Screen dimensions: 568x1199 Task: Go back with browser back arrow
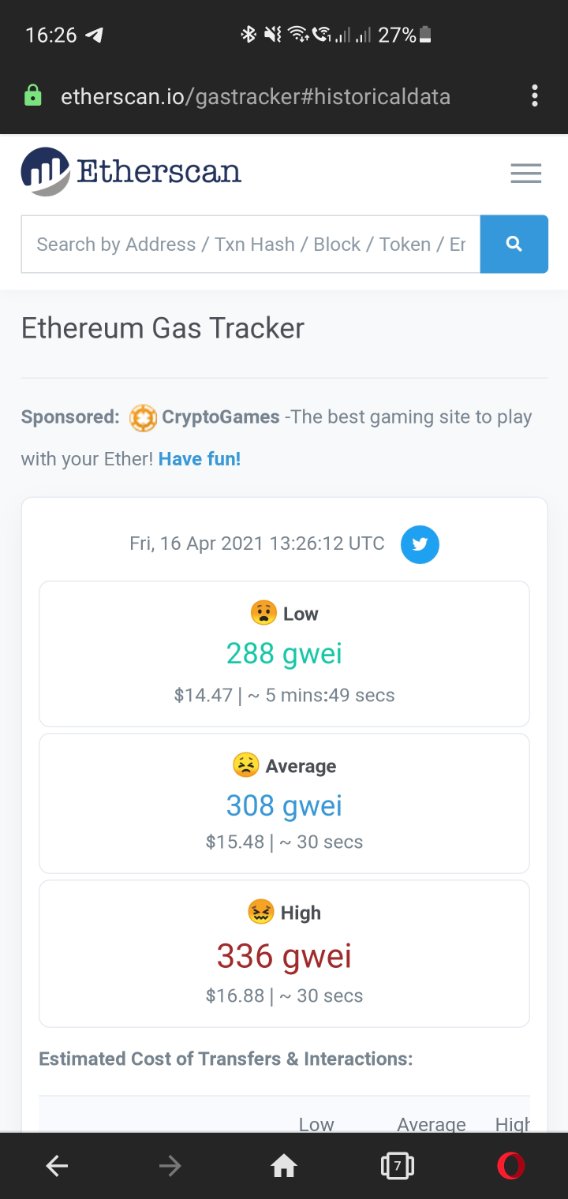click(x=57, y=1165)
